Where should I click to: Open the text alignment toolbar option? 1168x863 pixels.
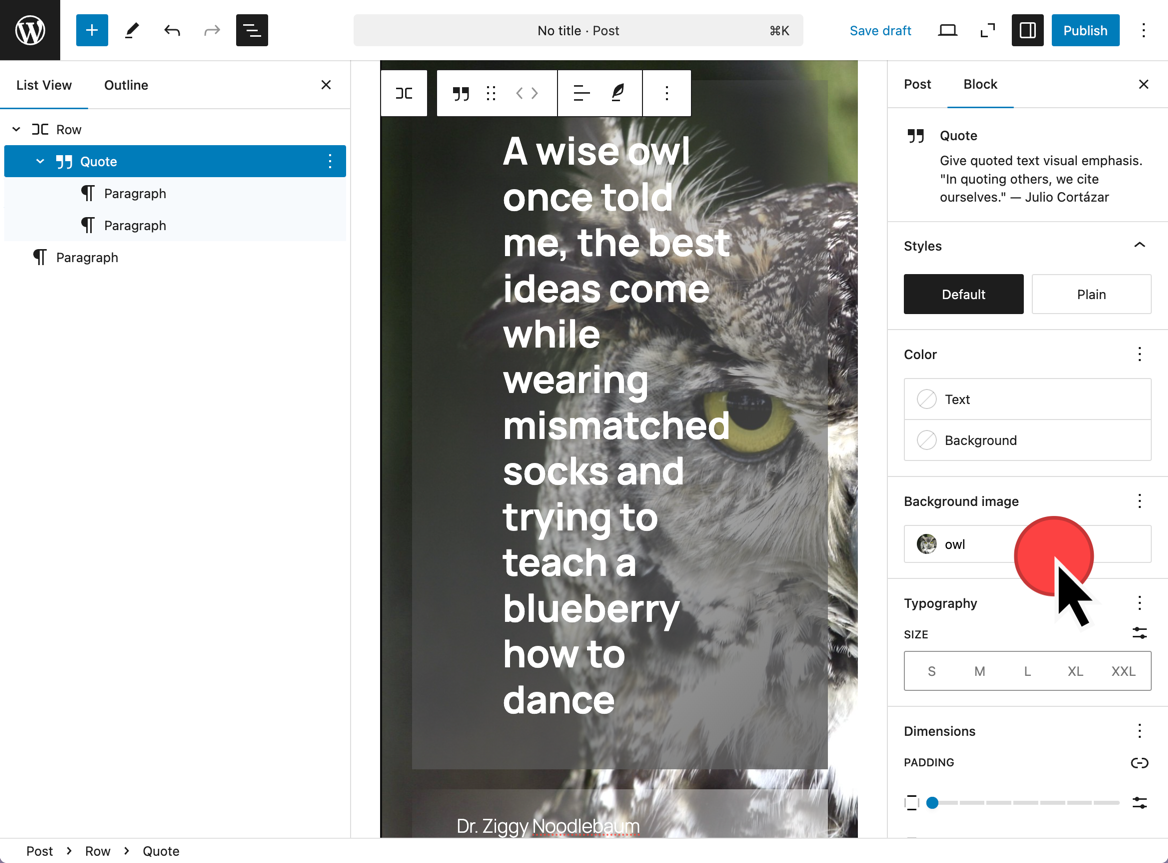click(580, 93)
